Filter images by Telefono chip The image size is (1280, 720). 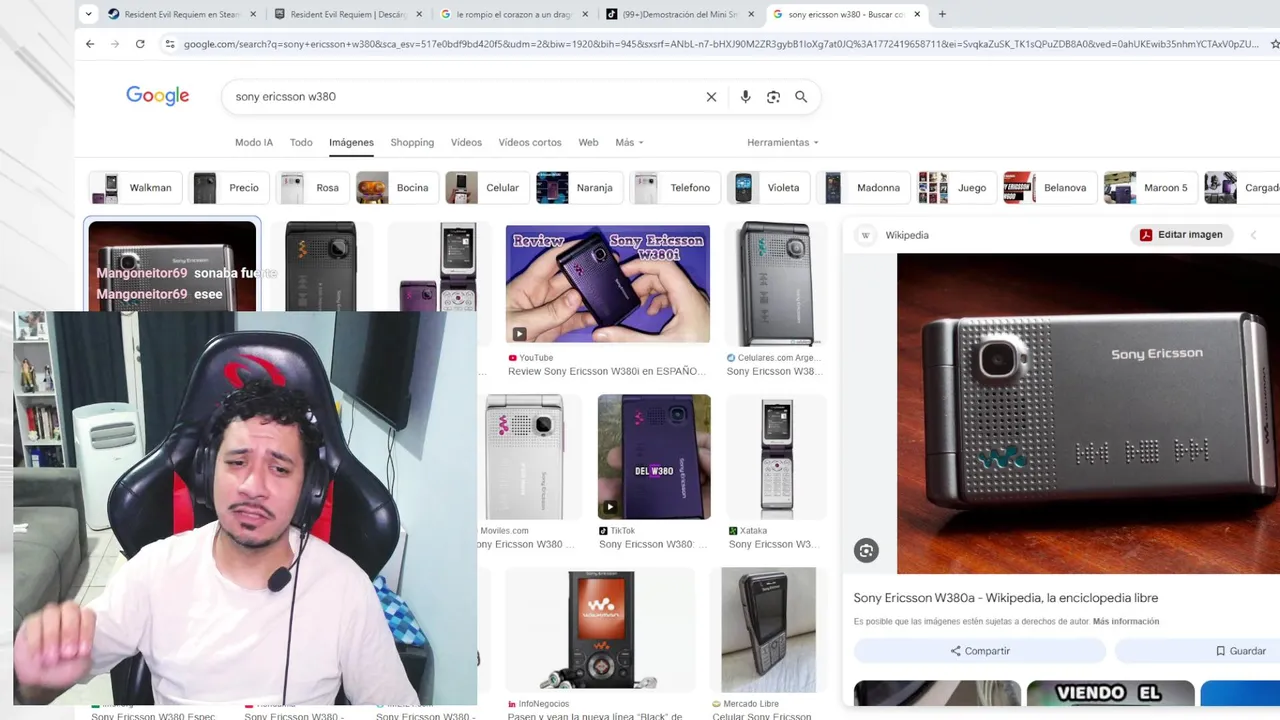click(x=674, y=187)
